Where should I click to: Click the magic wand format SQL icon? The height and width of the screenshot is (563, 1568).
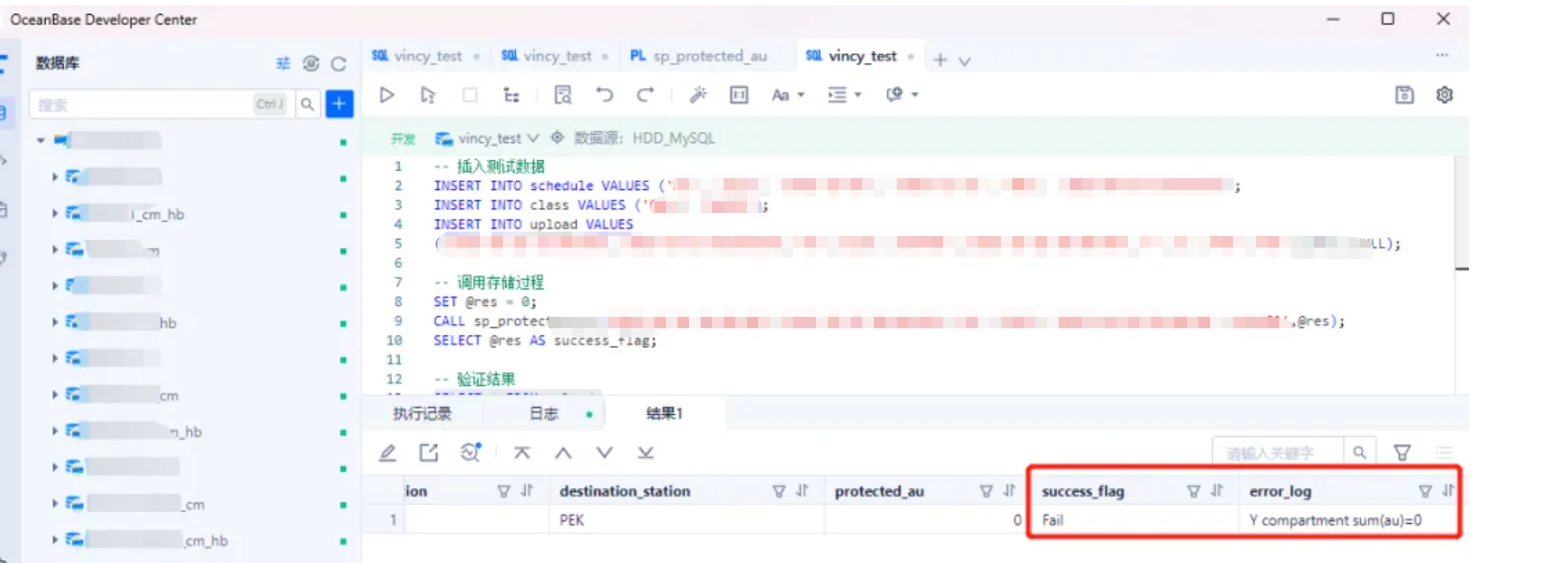(697, 96)
